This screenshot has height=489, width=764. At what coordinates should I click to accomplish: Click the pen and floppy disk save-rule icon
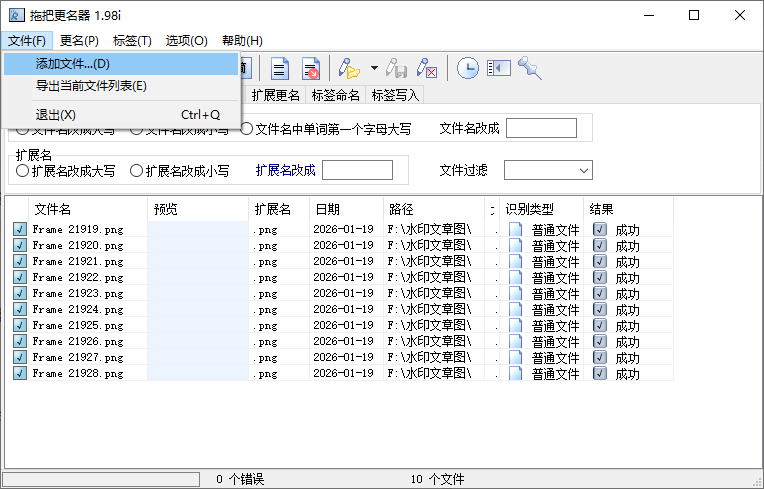point(397,68)
